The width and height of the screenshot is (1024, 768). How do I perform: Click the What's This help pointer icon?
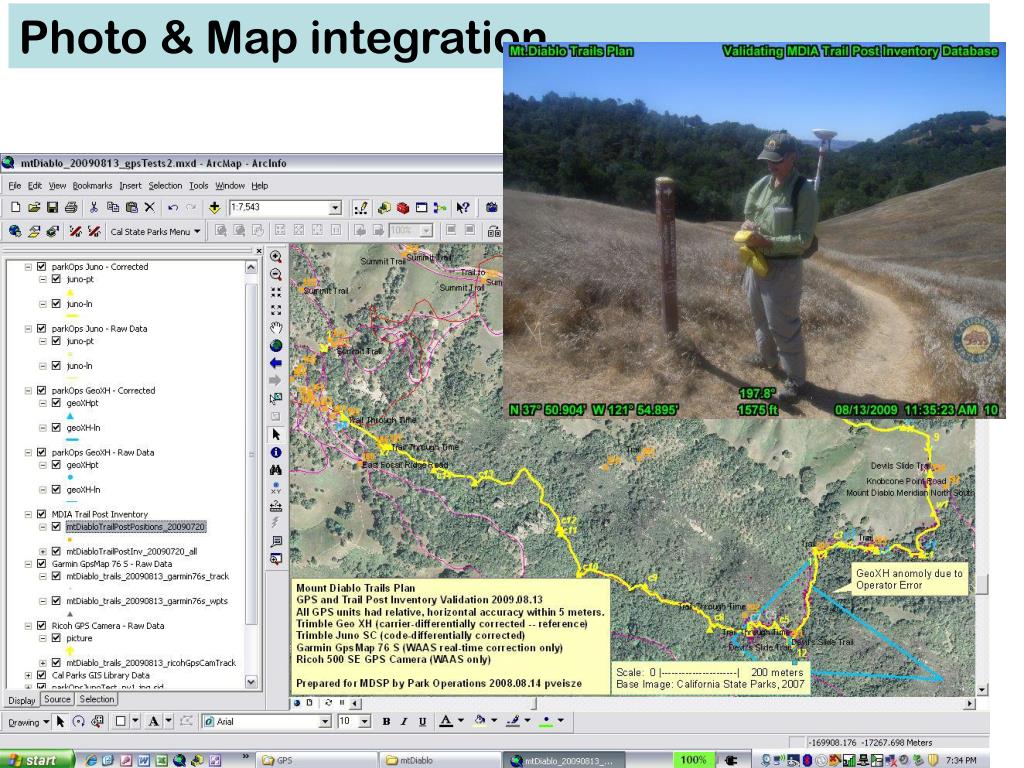click(x=463, y=208)
